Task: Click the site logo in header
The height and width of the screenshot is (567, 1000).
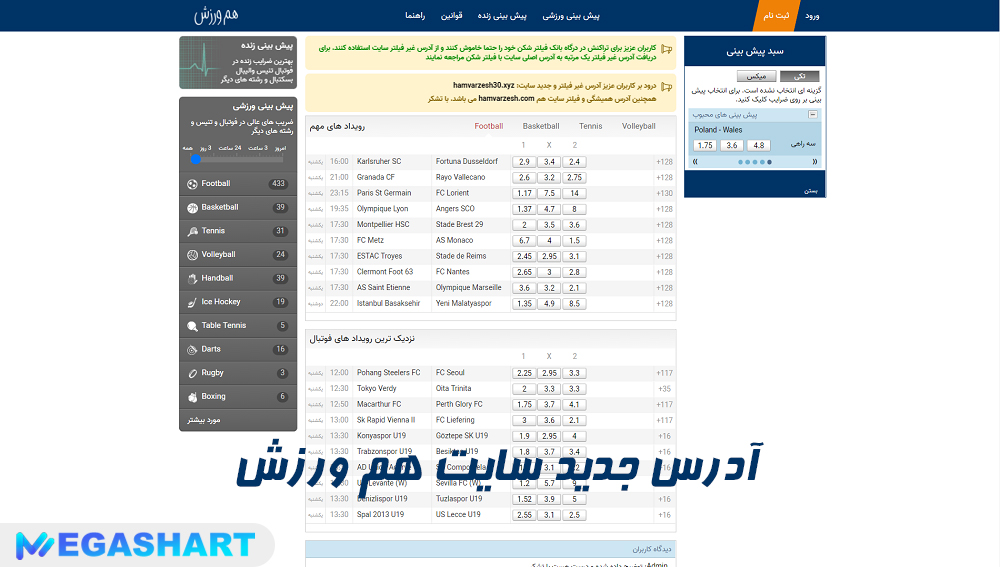Action: point(216,15)
